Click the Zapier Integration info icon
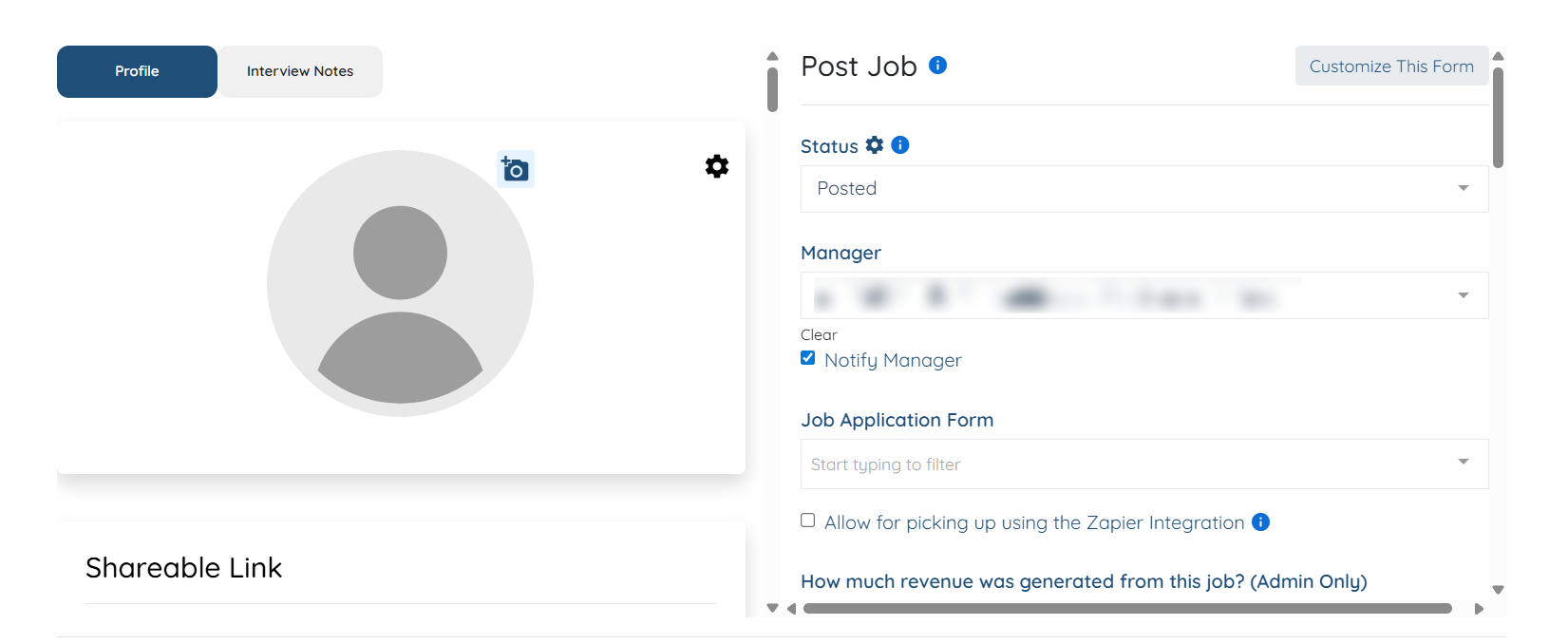Image resolution: width=1568 pixels, height=644 pixels. click(x=1260, y=522)
